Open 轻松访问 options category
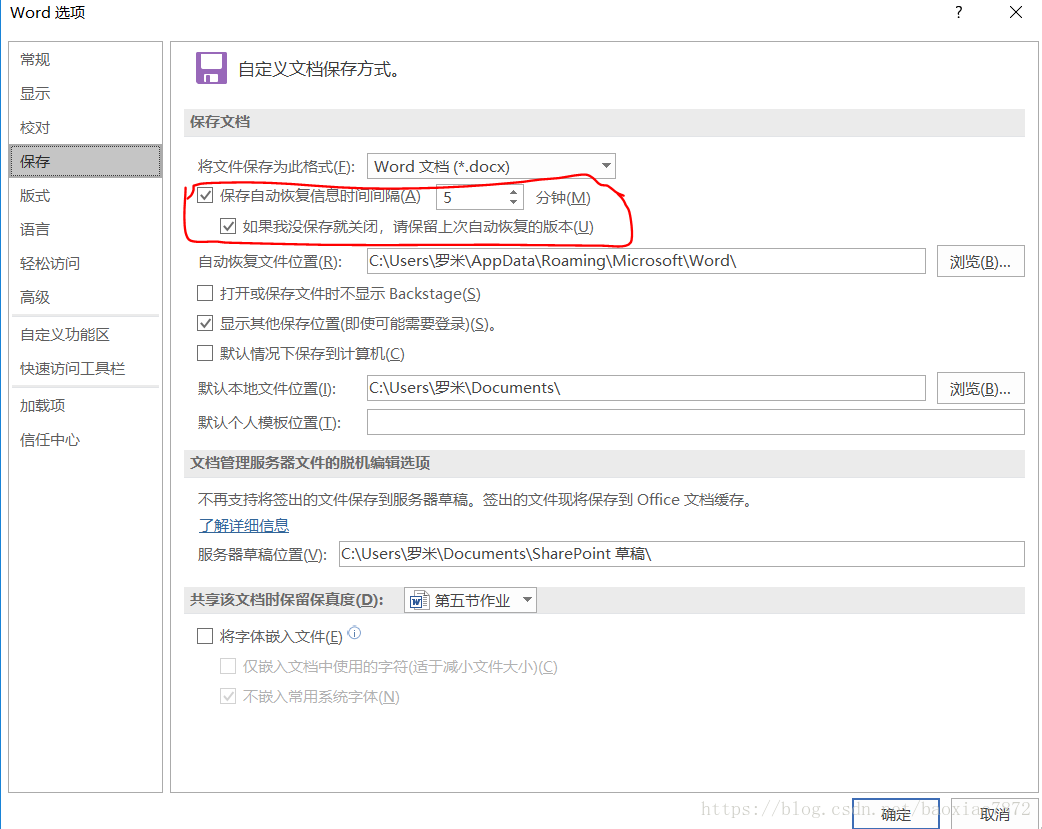This screenshot has width=1042, height=829. click(85, 263)
